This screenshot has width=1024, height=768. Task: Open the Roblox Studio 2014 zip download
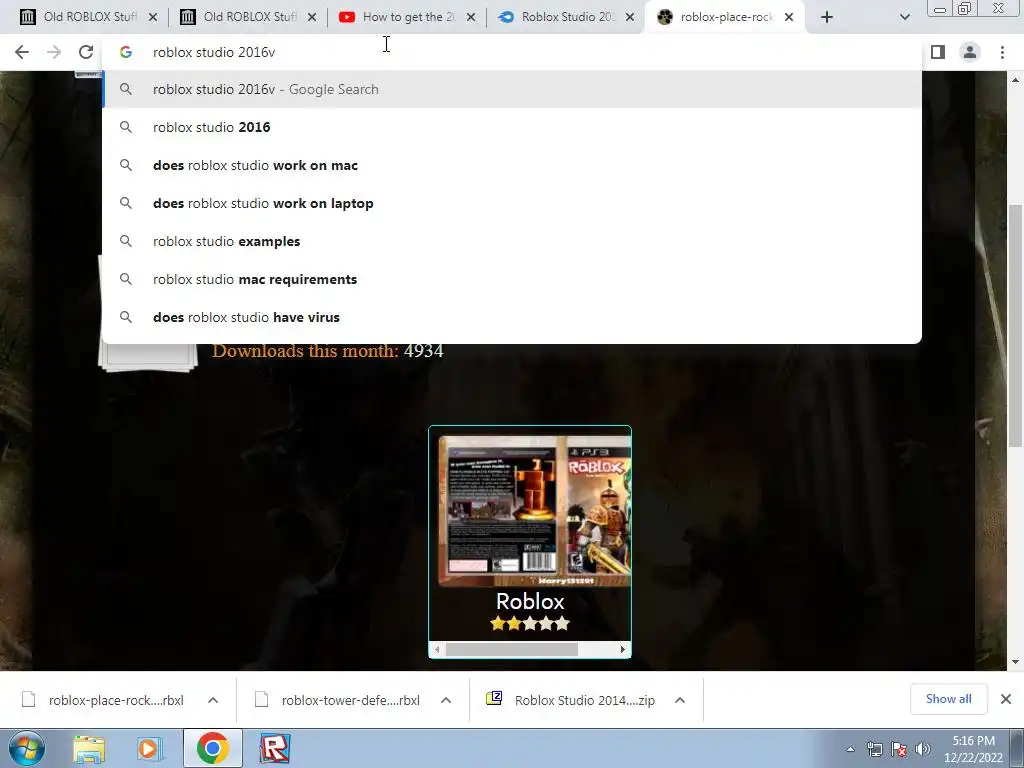coord(570,700)
